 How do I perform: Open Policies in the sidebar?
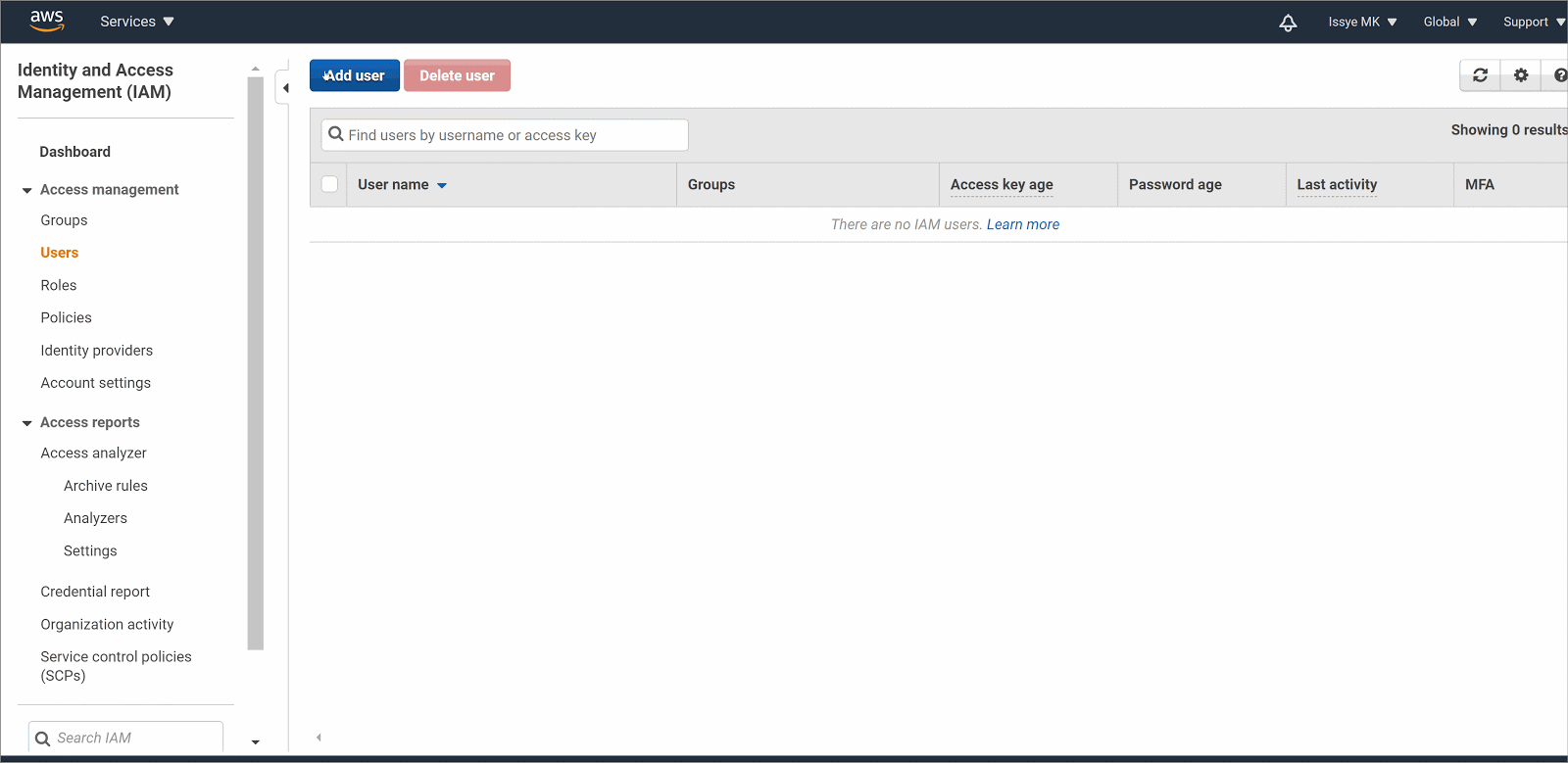66,317
